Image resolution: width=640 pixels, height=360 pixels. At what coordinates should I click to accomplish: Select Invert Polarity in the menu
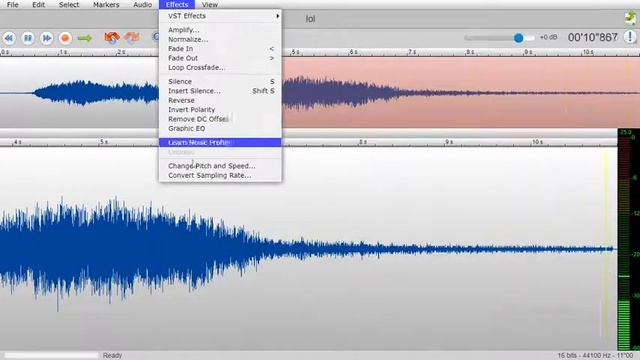pos(220,109)
